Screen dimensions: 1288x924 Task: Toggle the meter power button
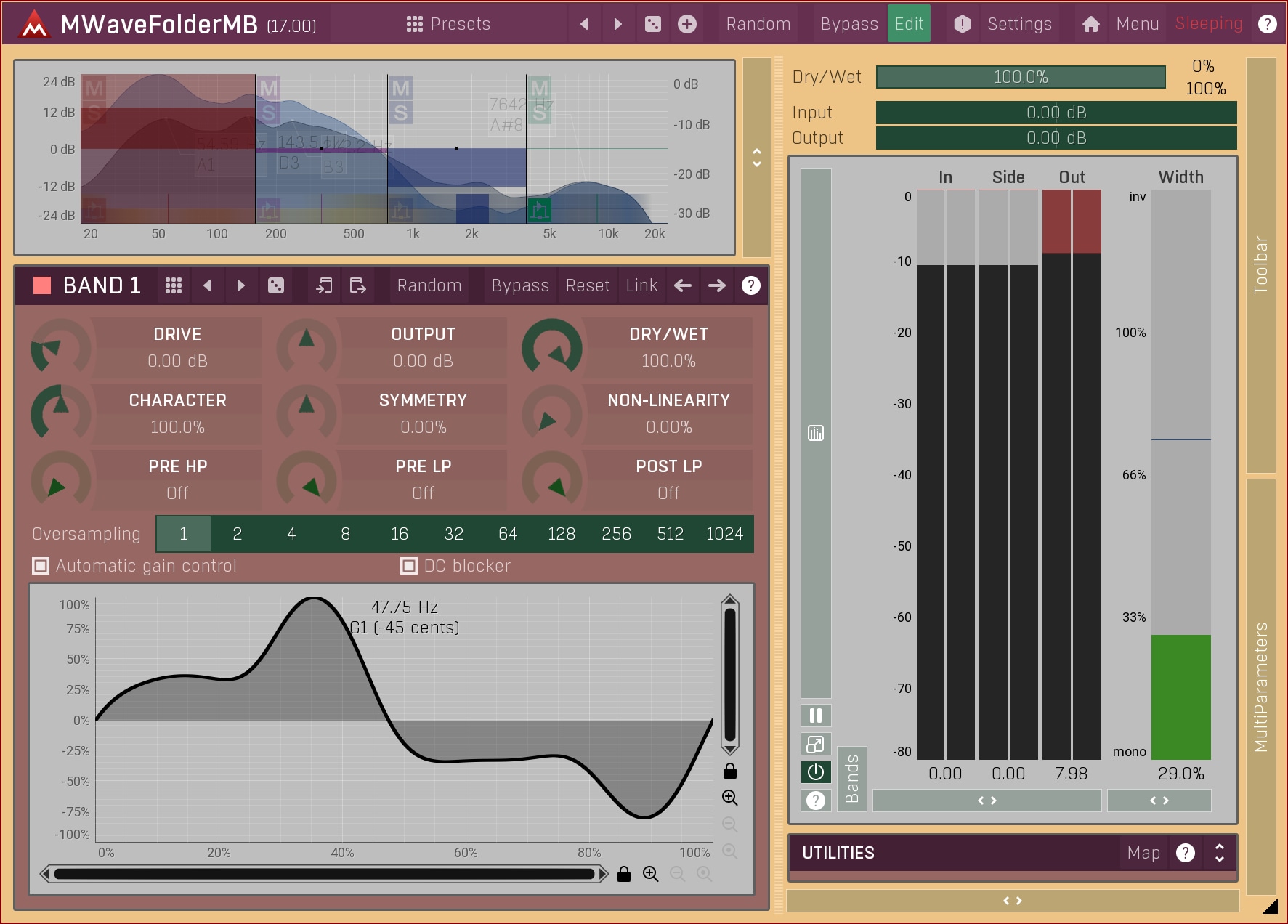coord(816,772)
